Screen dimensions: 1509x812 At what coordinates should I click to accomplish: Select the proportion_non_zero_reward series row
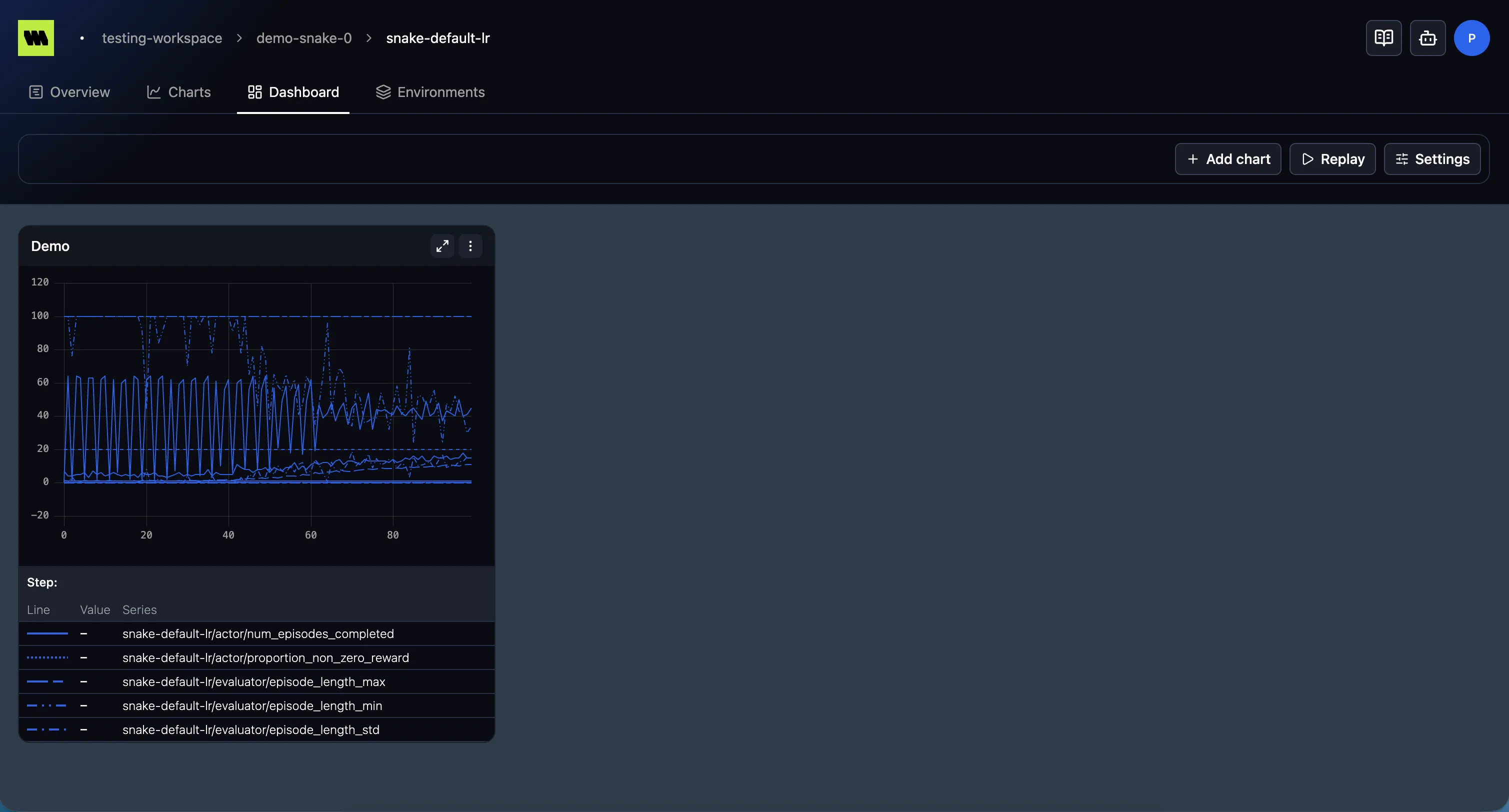point(256,658)
